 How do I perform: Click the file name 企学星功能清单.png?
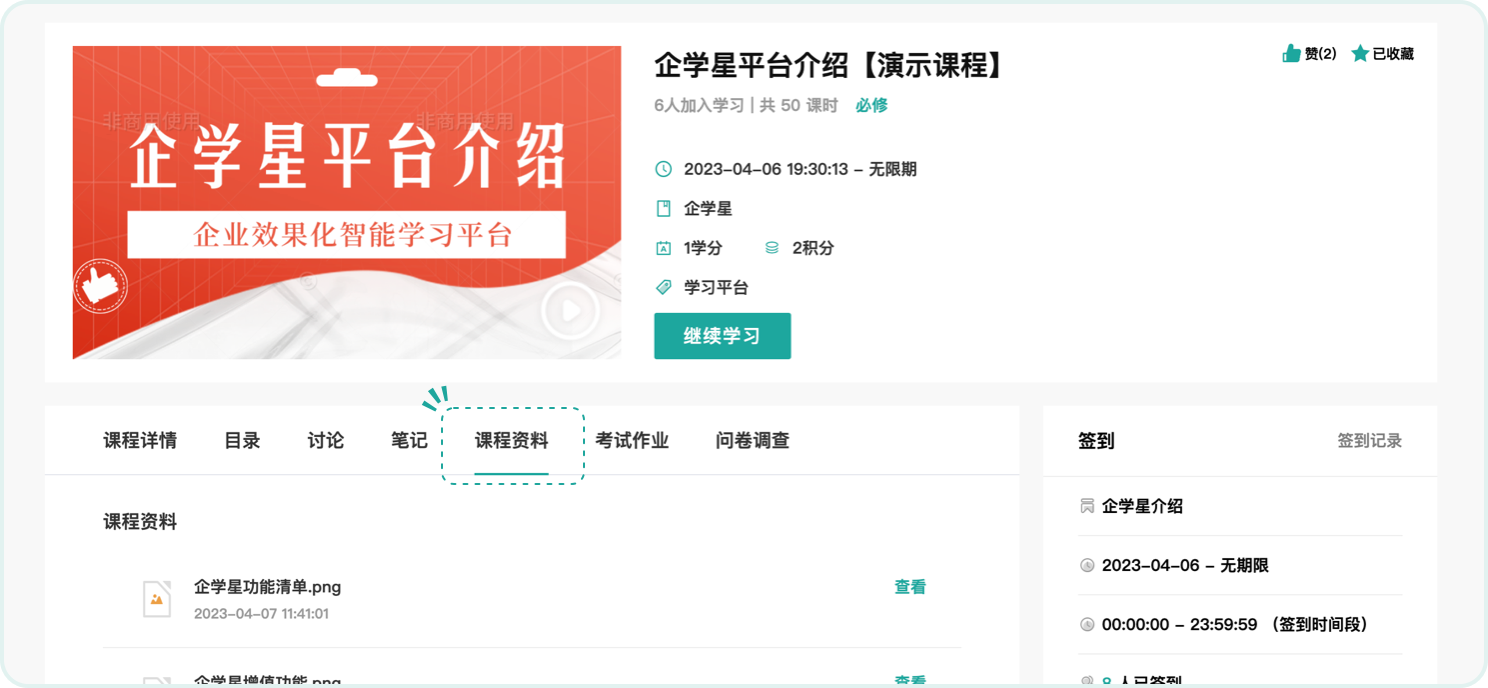268,588
